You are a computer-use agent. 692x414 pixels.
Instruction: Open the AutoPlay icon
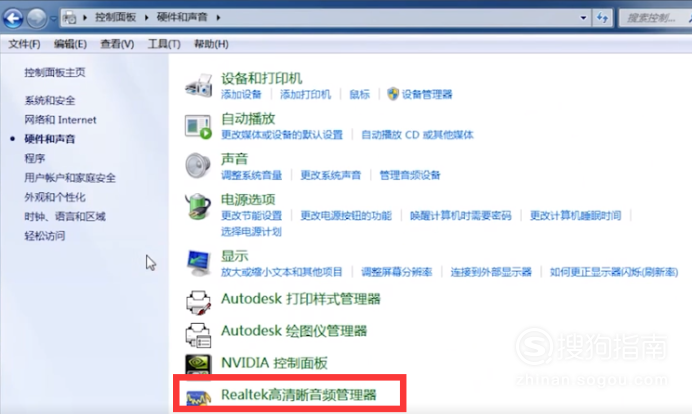198,126
